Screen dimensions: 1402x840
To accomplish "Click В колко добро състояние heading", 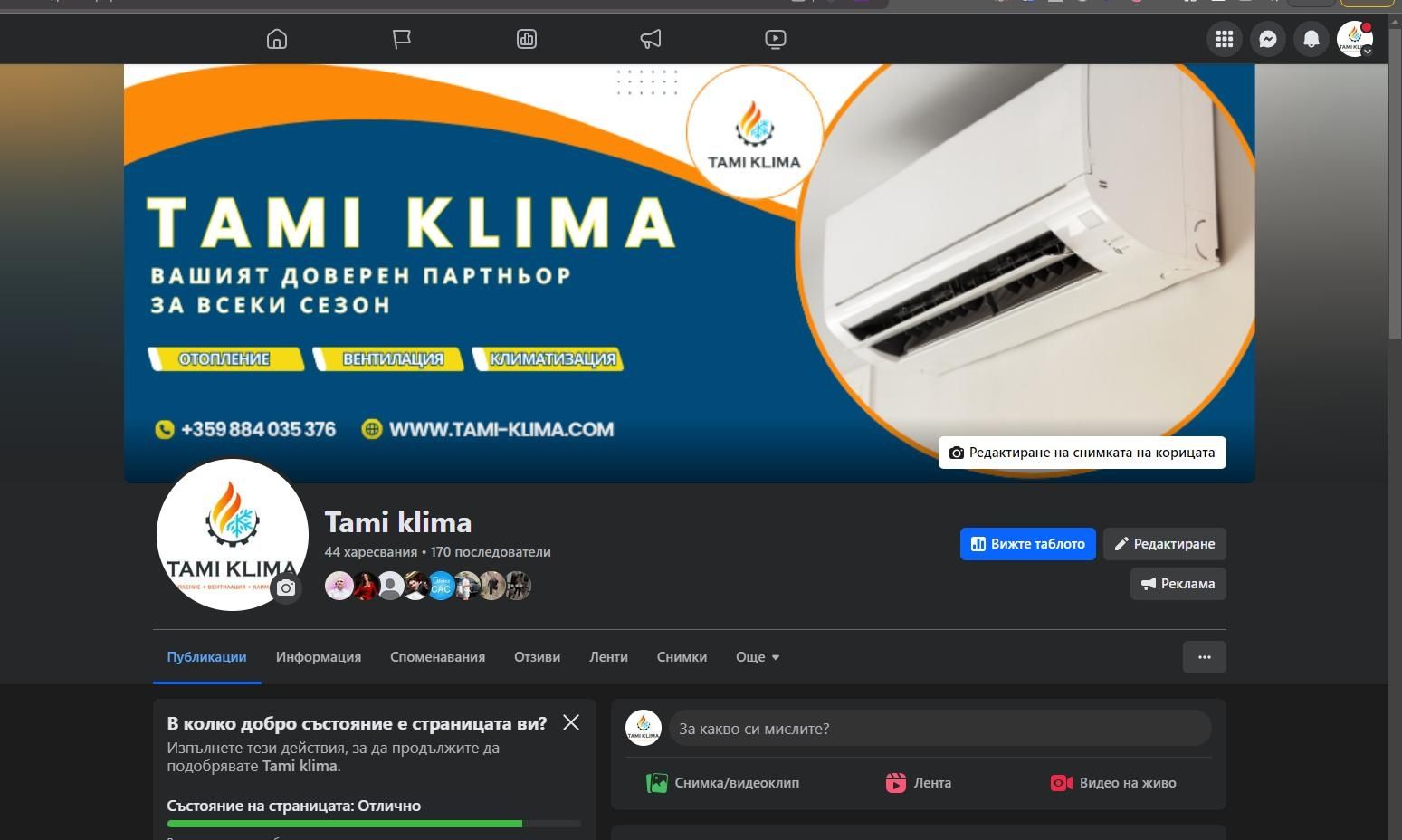I will (x=357, y=723).
